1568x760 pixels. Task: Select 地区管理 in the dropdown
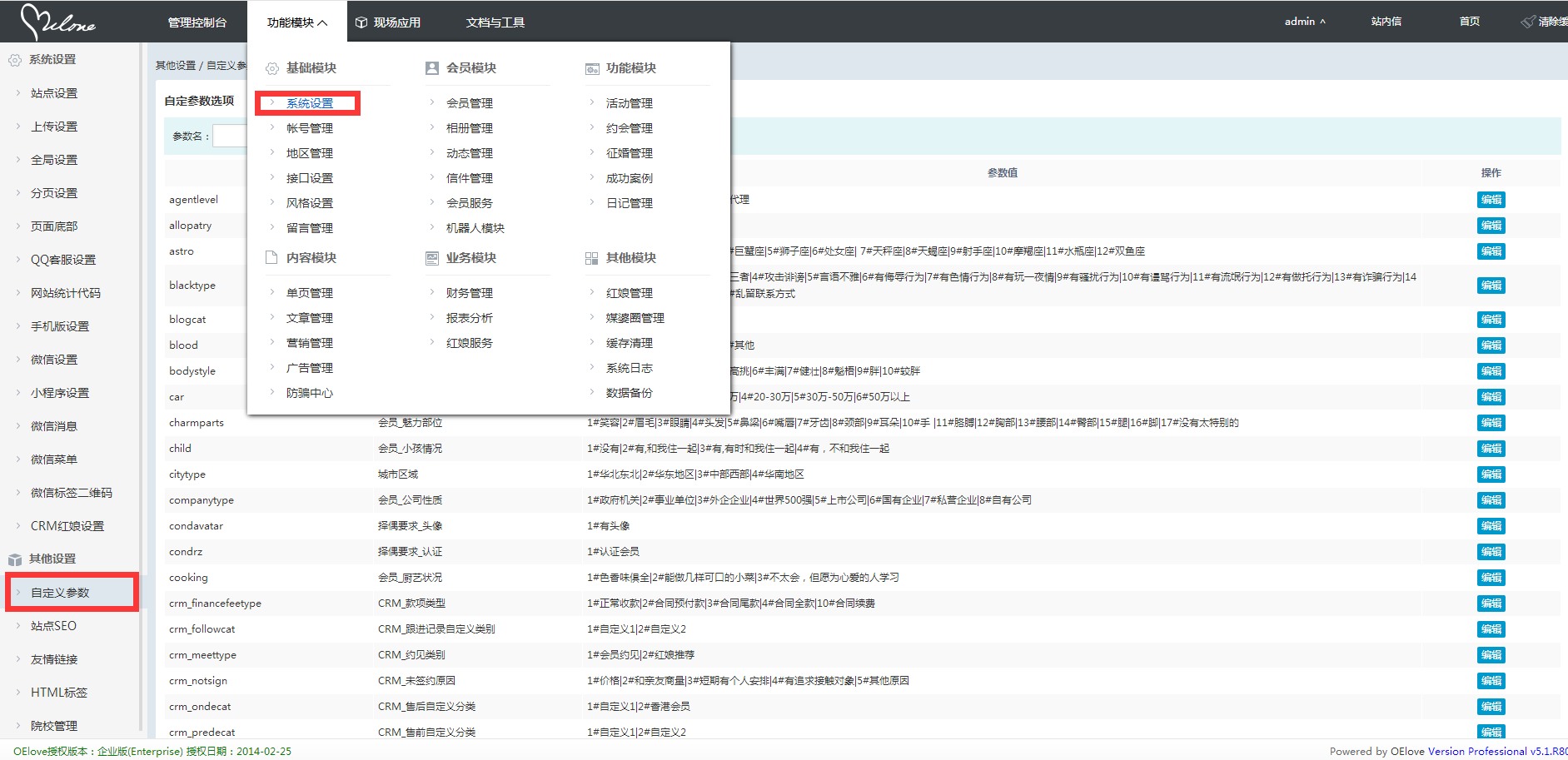pyautogui.click(x=310, y=153)
